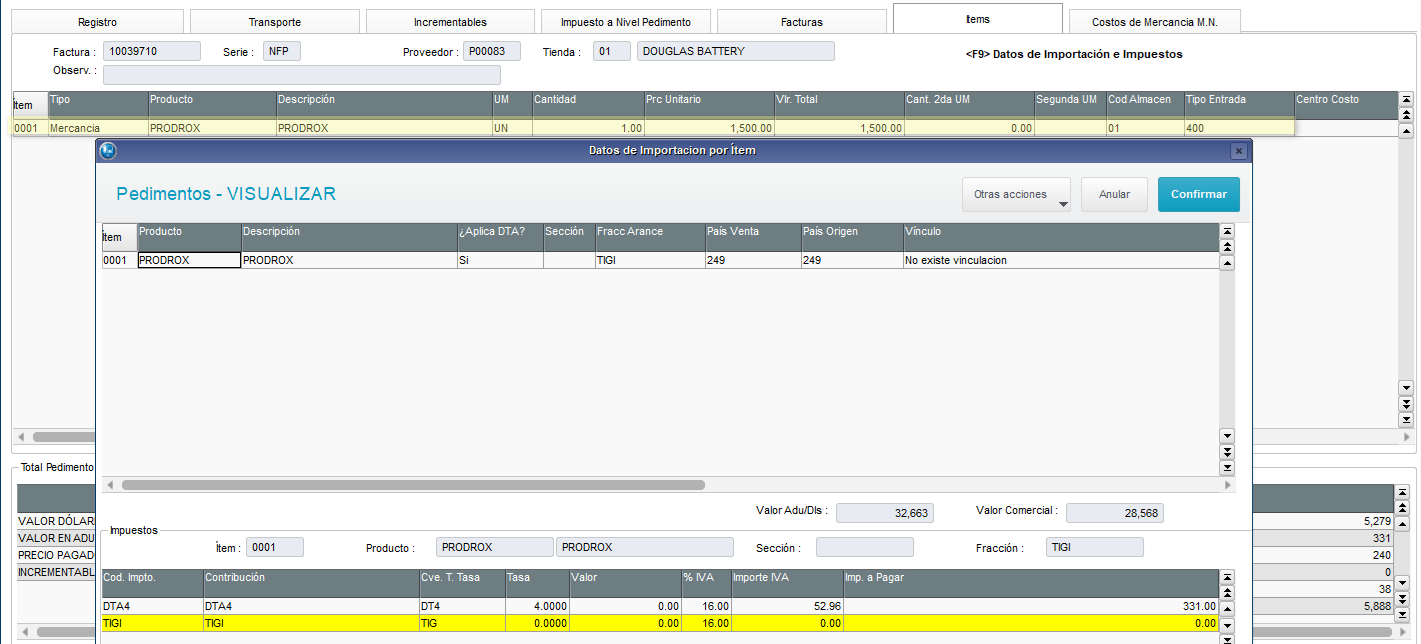Select the DTA4 row in Impuestos grid
1421x644 pixels.
(660, 606)
